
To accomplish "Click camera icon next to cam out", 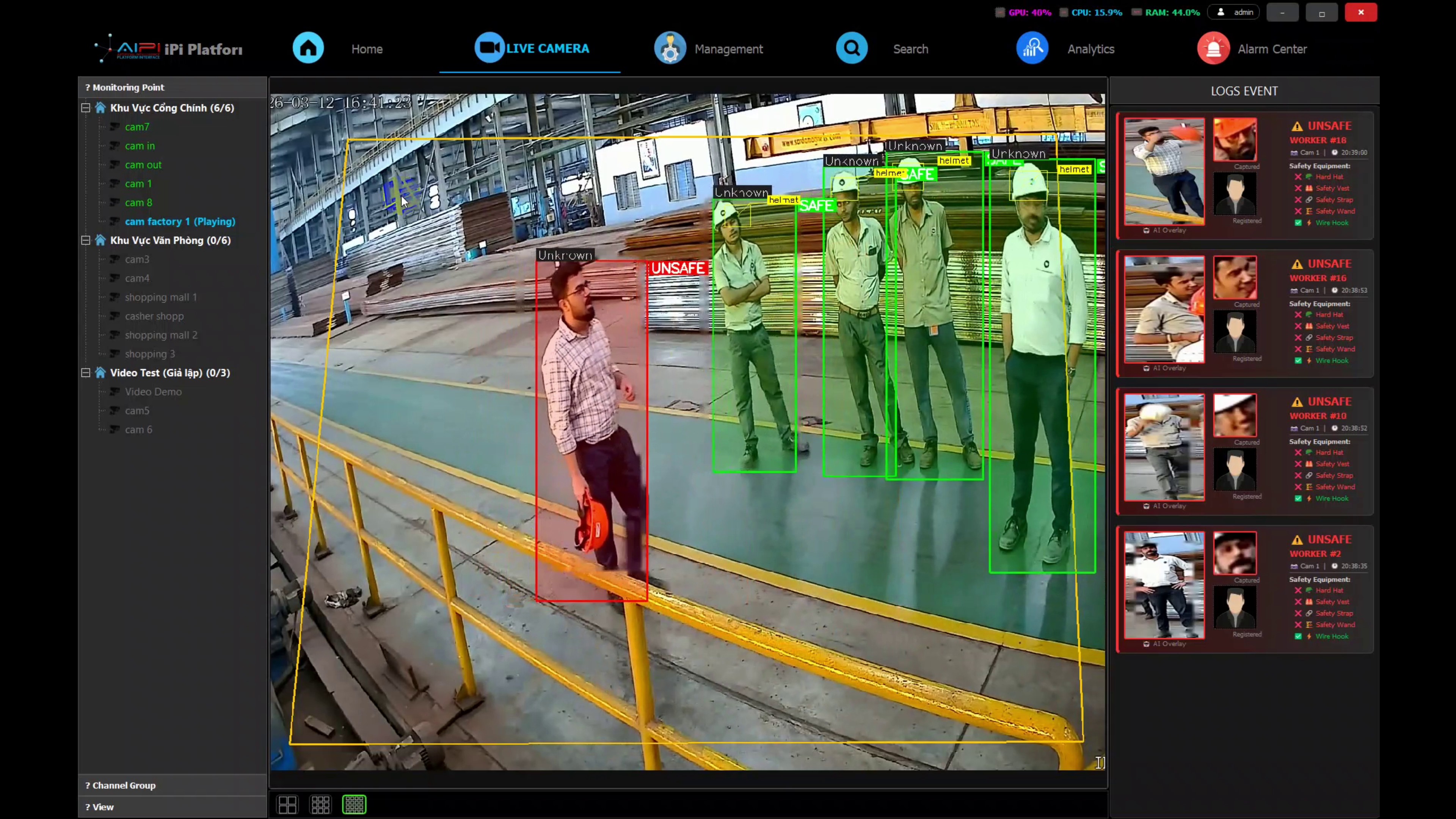I will 115,165.
